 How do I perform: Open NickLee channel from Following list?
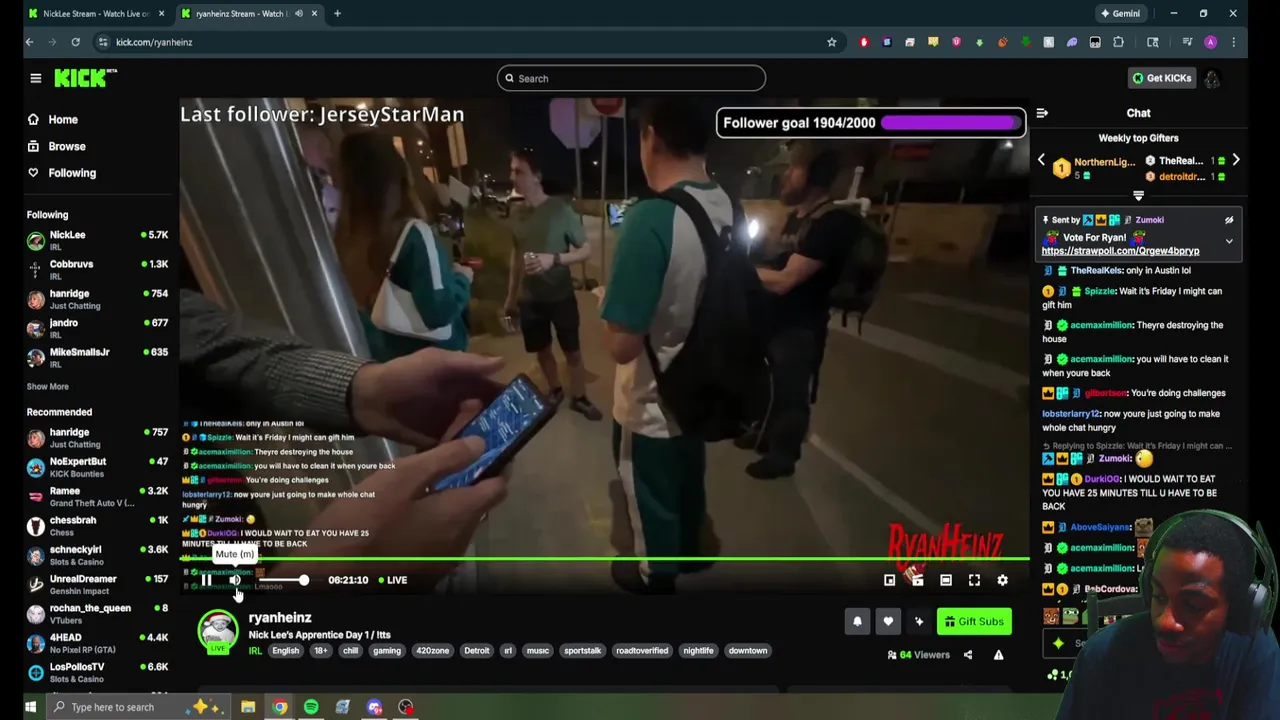tap(97, 240)
